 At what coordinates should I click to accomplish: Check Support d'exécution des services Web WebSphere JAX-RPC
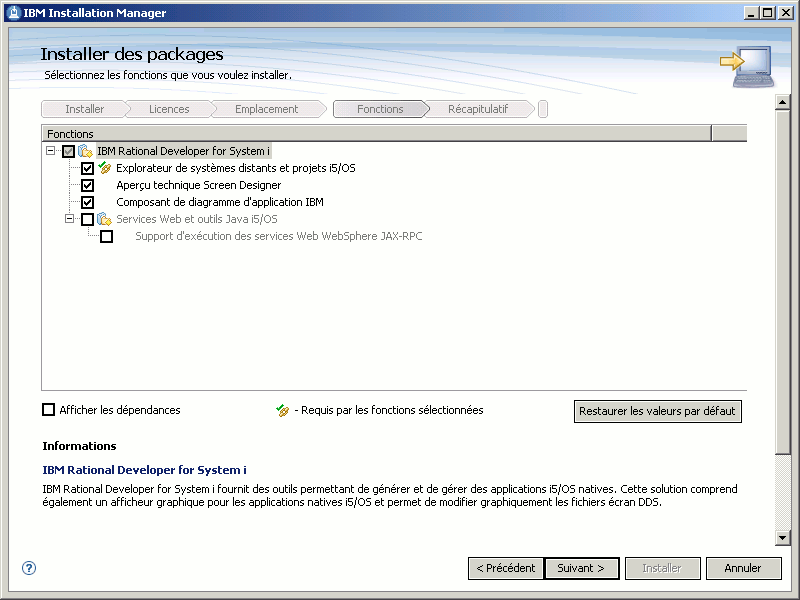click(x=106, y=236)
